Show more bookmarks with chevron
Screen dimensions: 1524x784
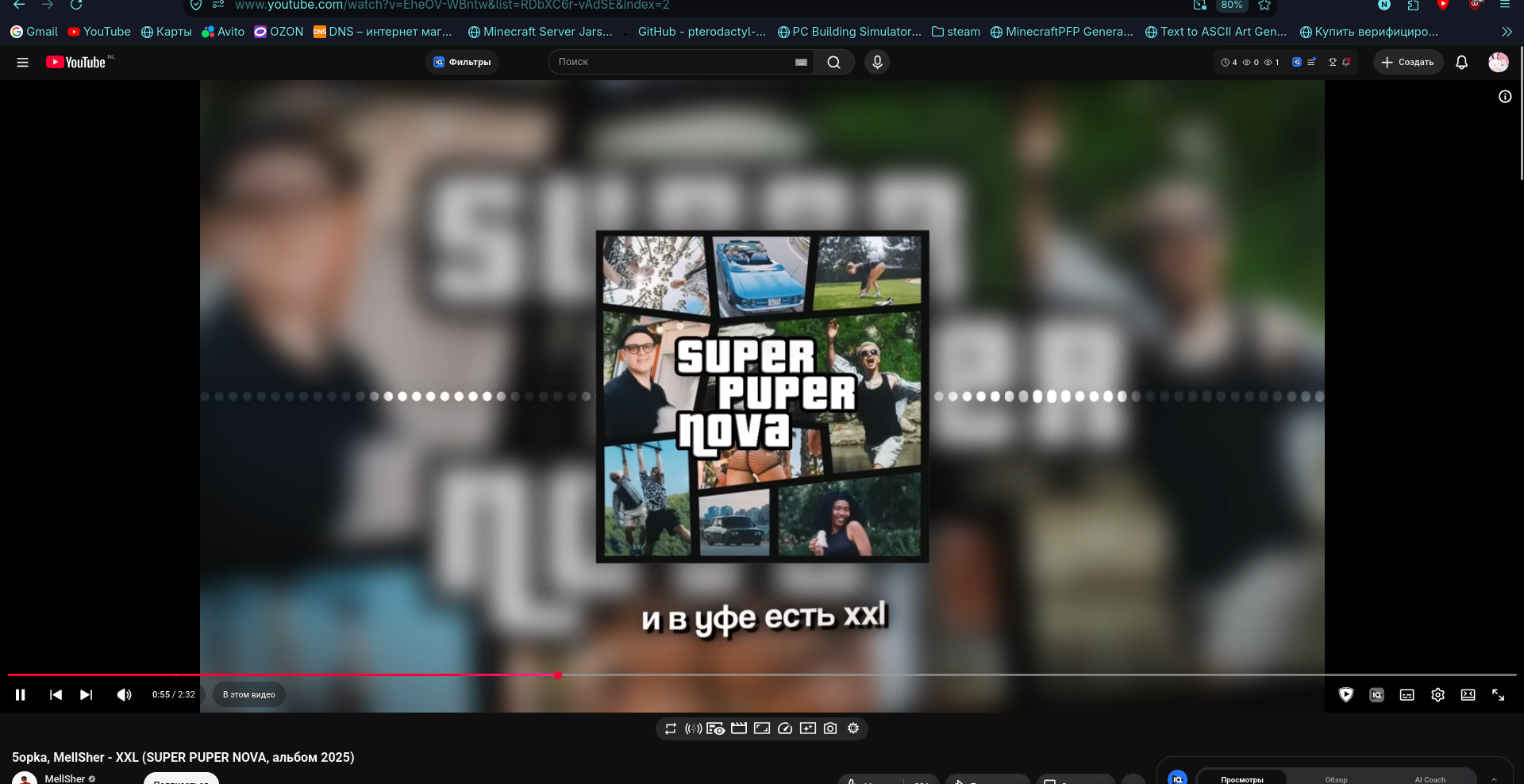click(1507, 32)
